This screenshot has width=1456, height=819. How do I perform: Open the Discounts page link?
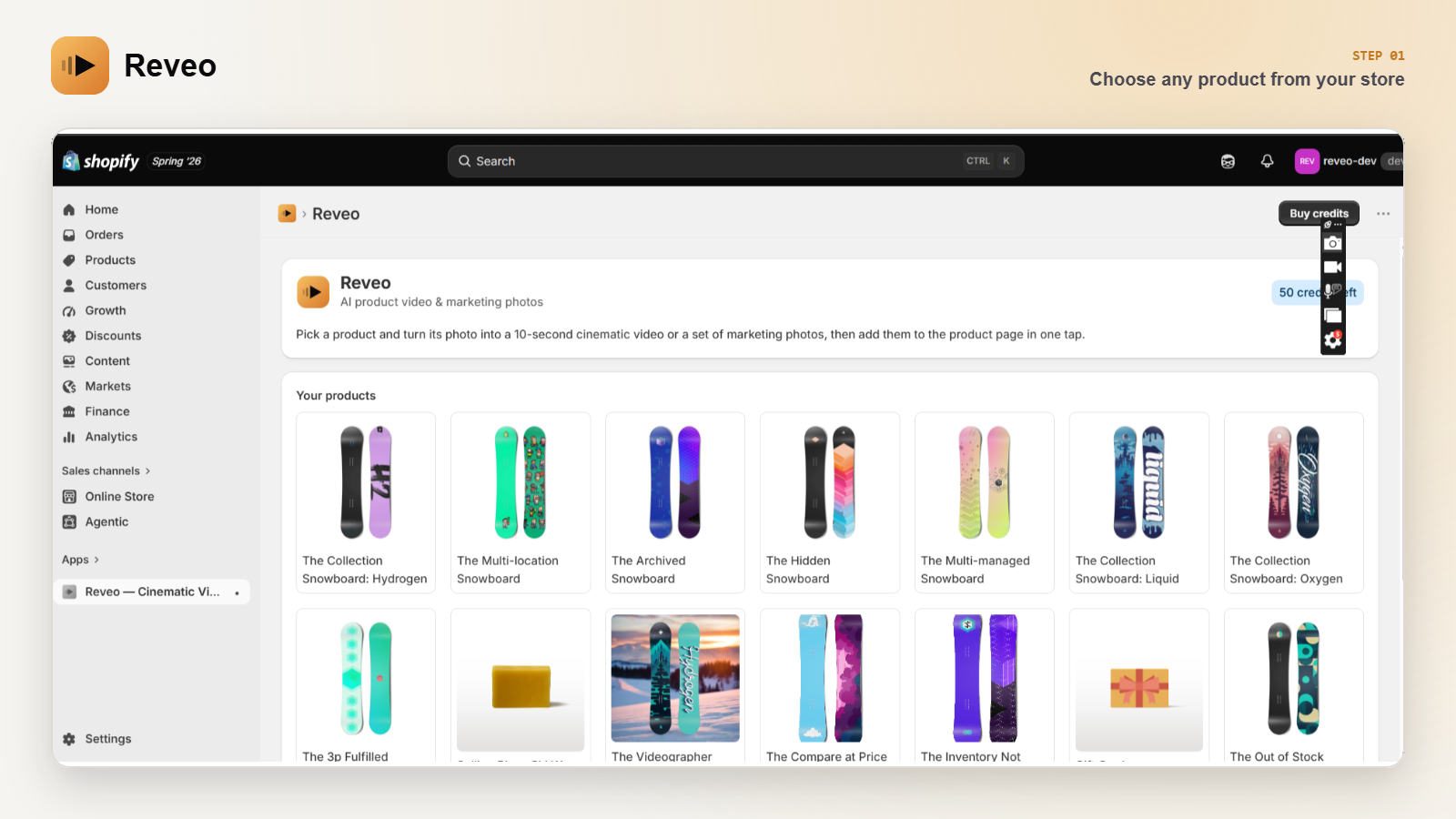pos(113,336)
